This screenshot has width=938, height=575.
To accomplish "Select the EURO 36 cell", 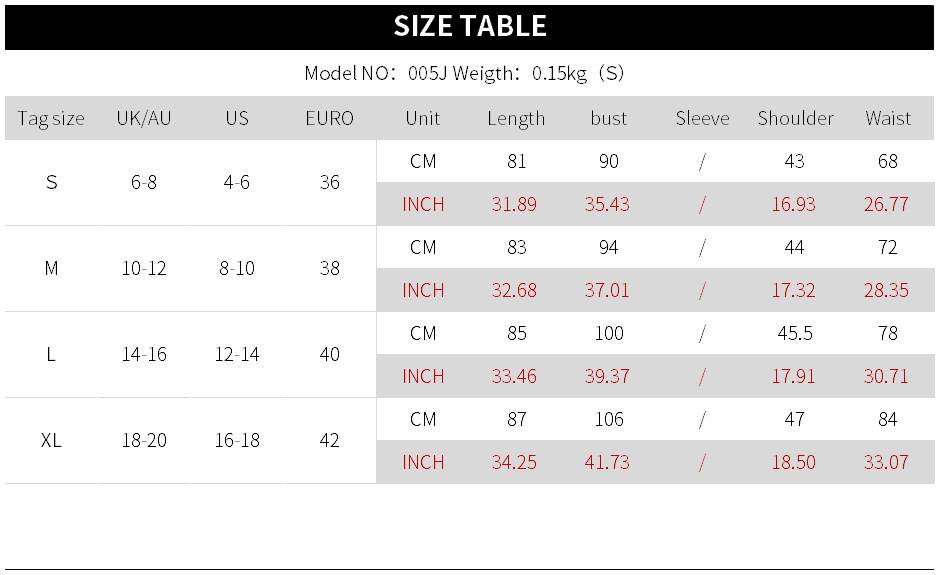I will point(330,182).
